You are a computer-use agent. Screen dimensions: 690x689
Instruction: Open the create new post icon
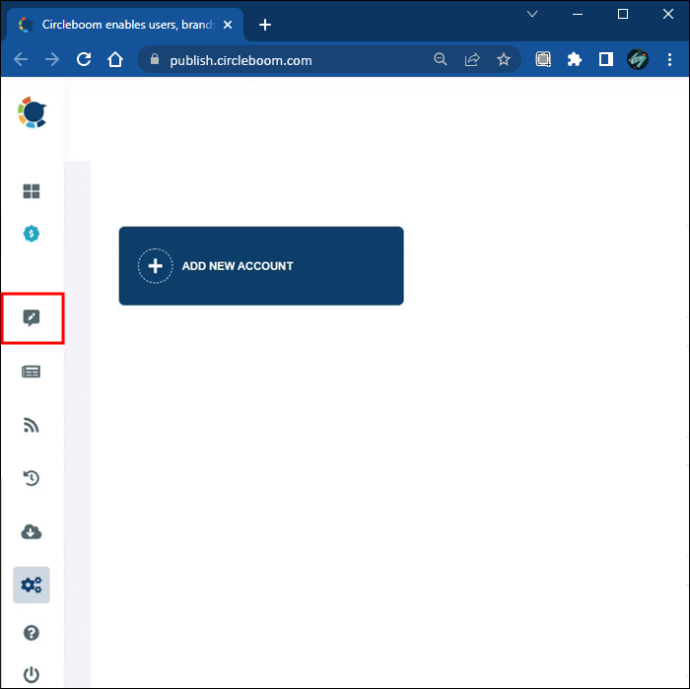[x=31, y=318]
